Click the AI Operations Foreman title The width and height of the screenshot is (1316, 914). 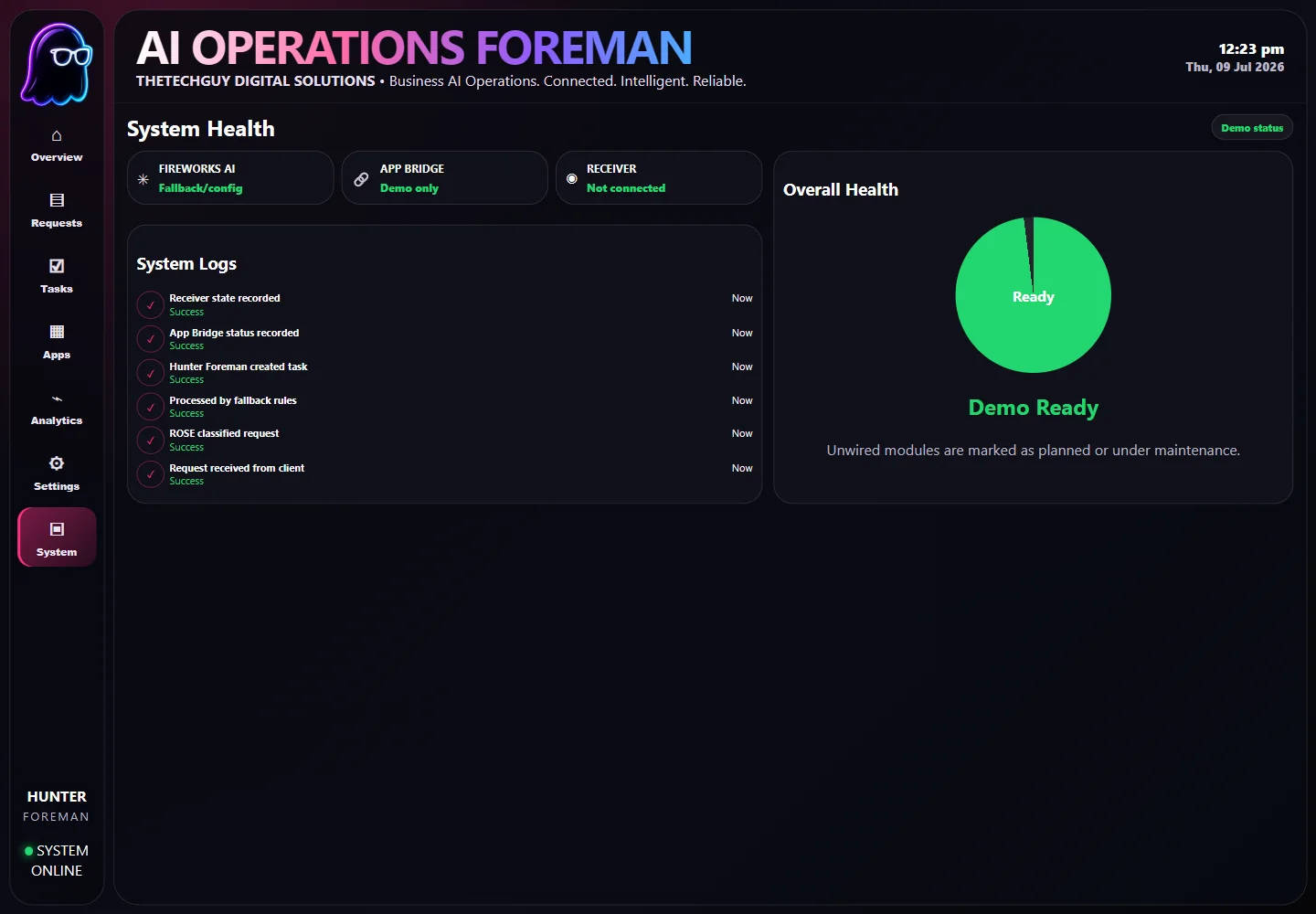click(414, 48)
